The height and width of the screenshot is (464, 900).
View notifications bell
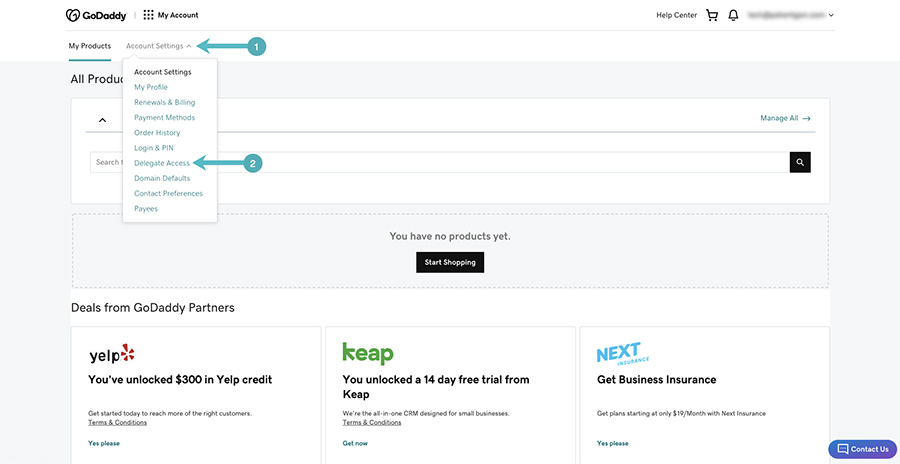tap(733, 15)
